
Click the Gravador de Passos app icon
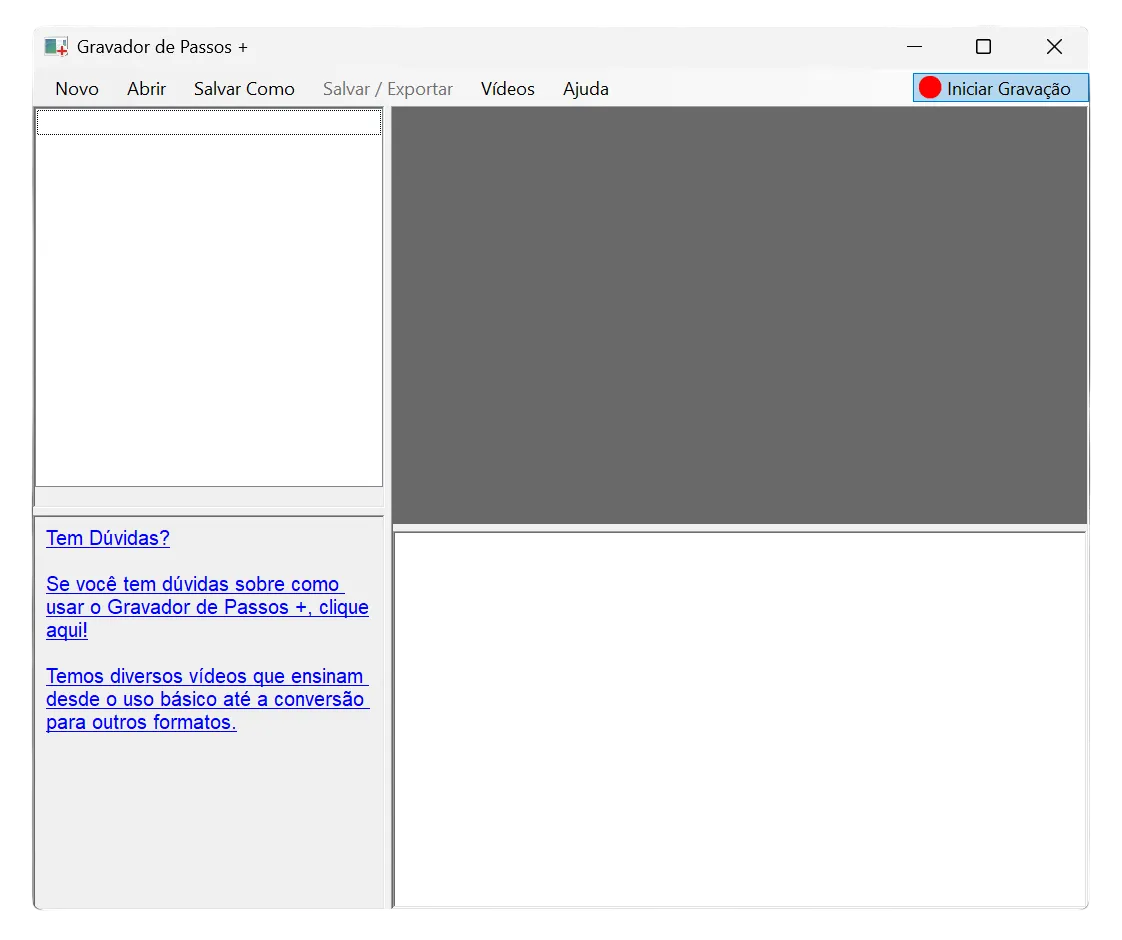[56, 47]
